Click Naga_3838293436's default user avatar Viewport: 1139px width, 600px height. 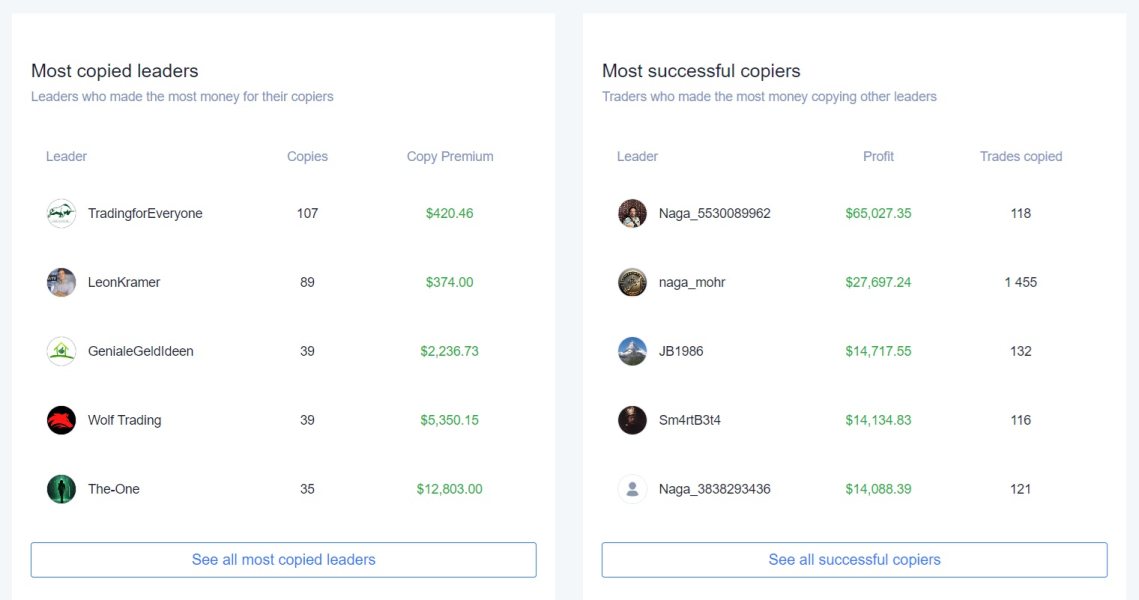tap(632, 489)
